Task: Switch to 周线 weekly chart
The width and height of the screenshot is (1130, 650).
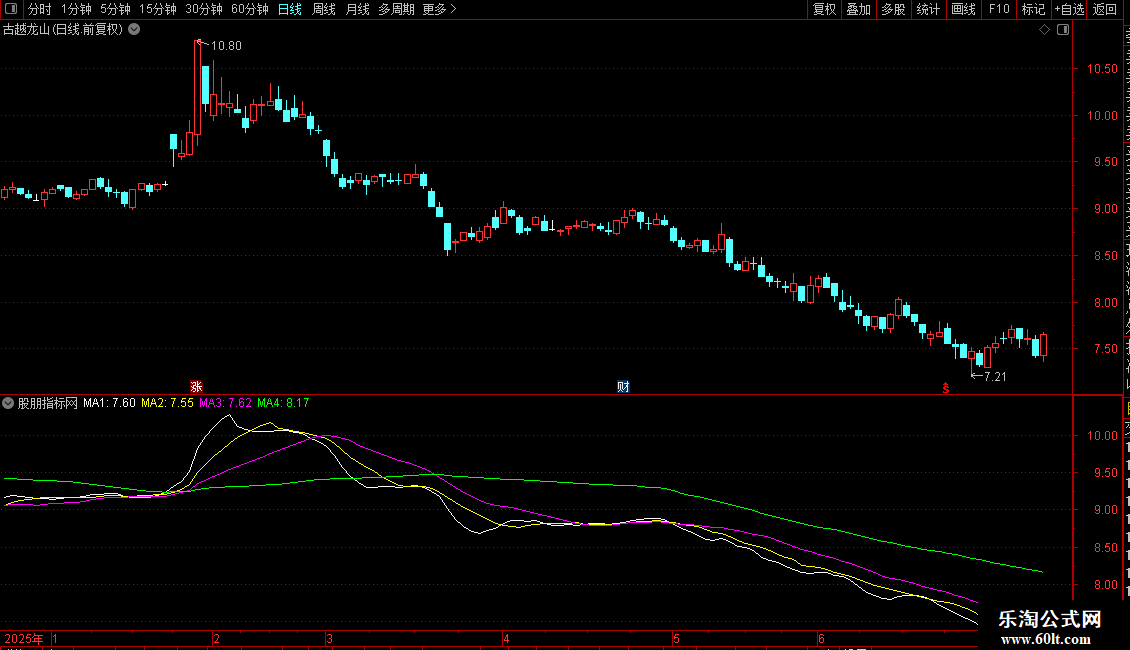Action: [324, 9]
